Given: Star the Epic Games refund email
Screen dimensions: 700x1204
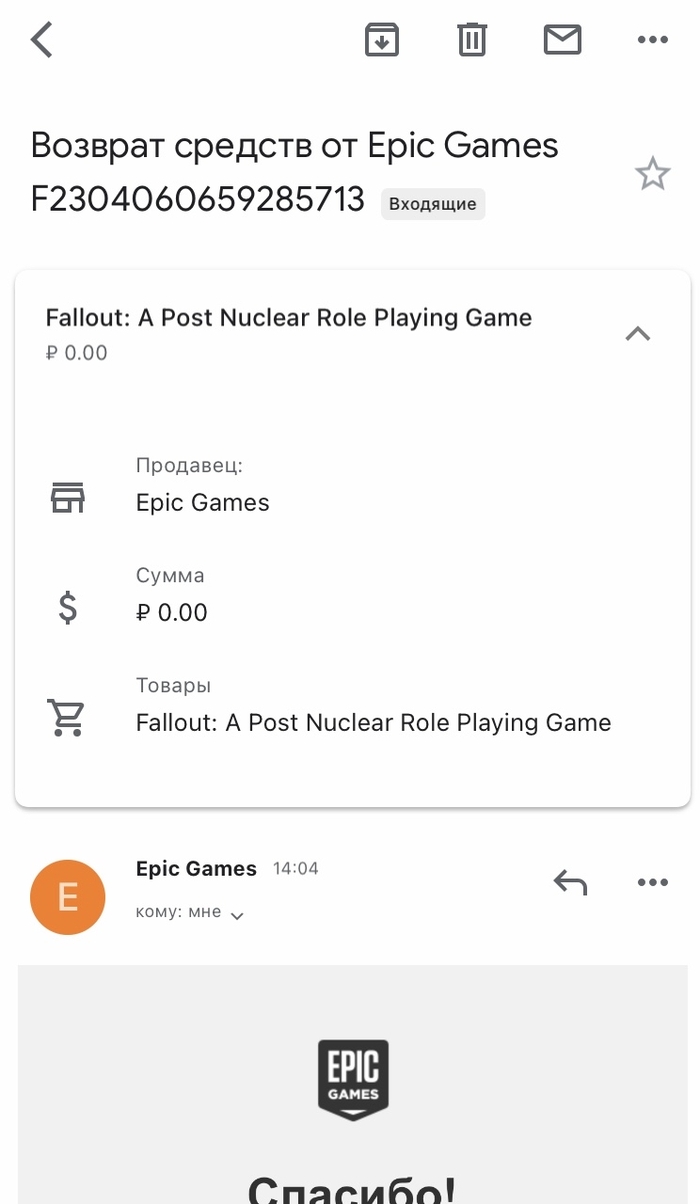Looking at the screenshot, I should pos(652,175).
